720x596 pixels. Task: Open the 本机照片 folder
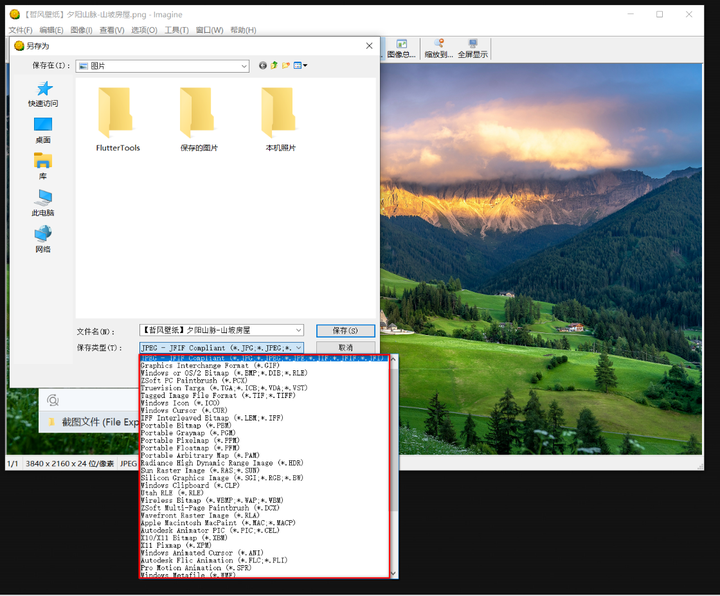coord(281,119)
